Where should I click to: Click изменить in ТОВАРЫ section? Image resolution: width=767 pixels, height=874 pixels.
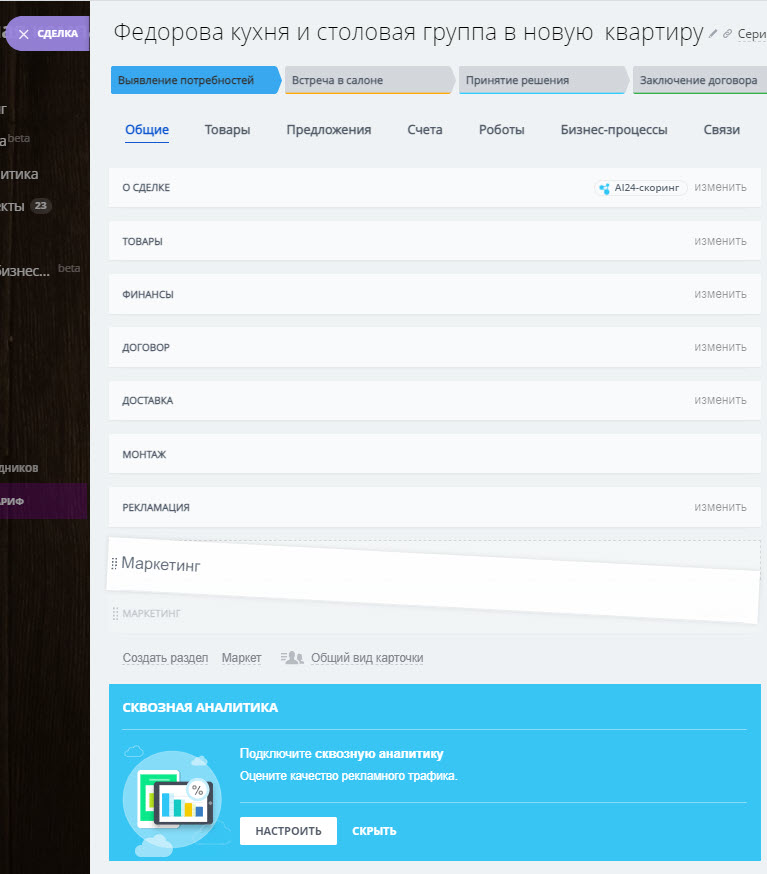coord(720,241)
